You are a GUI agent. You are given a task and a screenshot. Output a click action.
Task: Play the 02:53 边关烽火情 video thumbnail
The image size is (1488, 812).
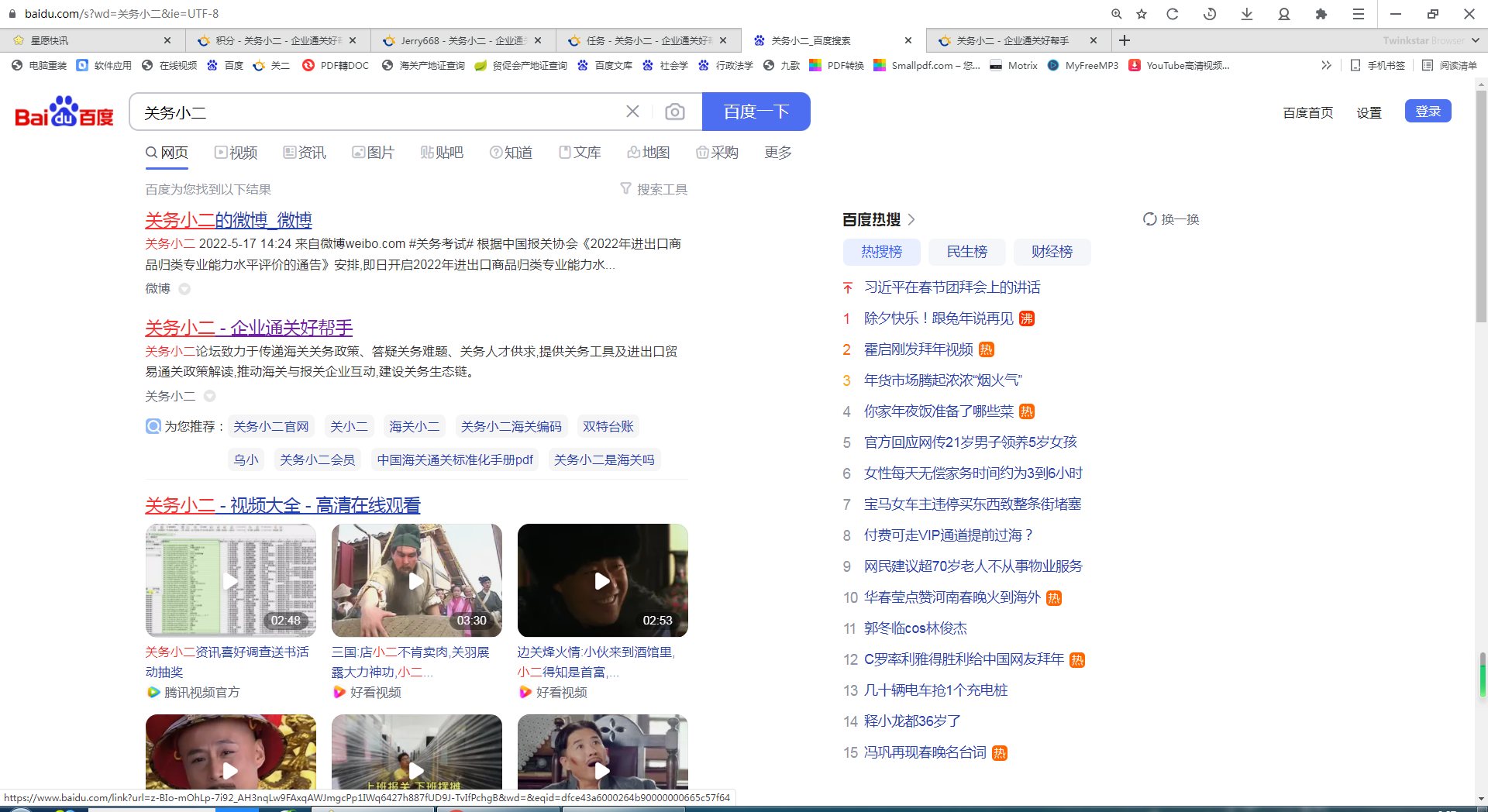point(602,580)
